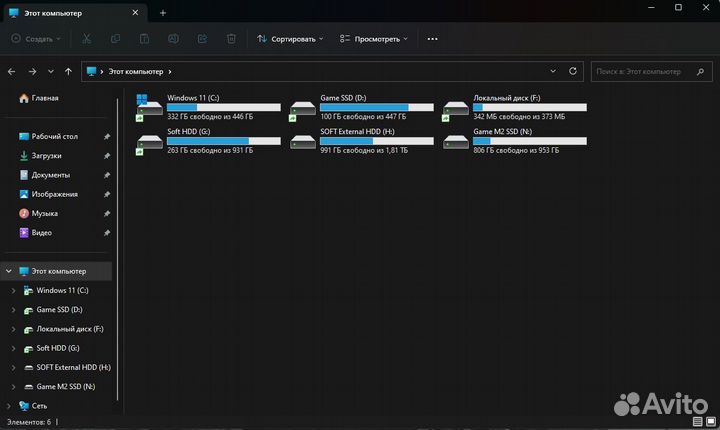Open the Windows 11 (C:) drive icon
Image resolution: width=720 pixels, height=430 pixels.
(x=149, y=108)
